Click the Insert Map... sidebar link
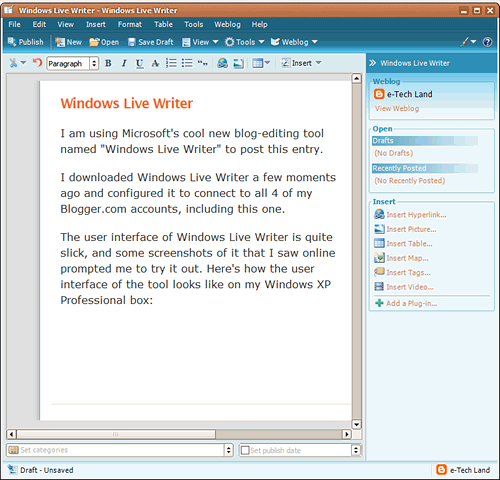This screenshot has width=500, height=480. [x=401, y=258]
